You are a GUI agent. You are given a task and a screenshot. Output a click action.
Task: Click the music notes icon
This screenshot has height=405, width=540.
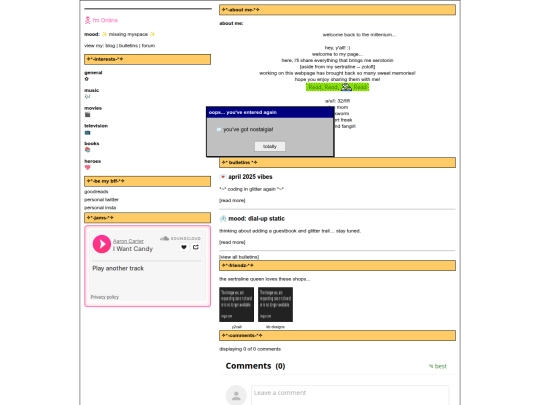(x=87, y=96)
